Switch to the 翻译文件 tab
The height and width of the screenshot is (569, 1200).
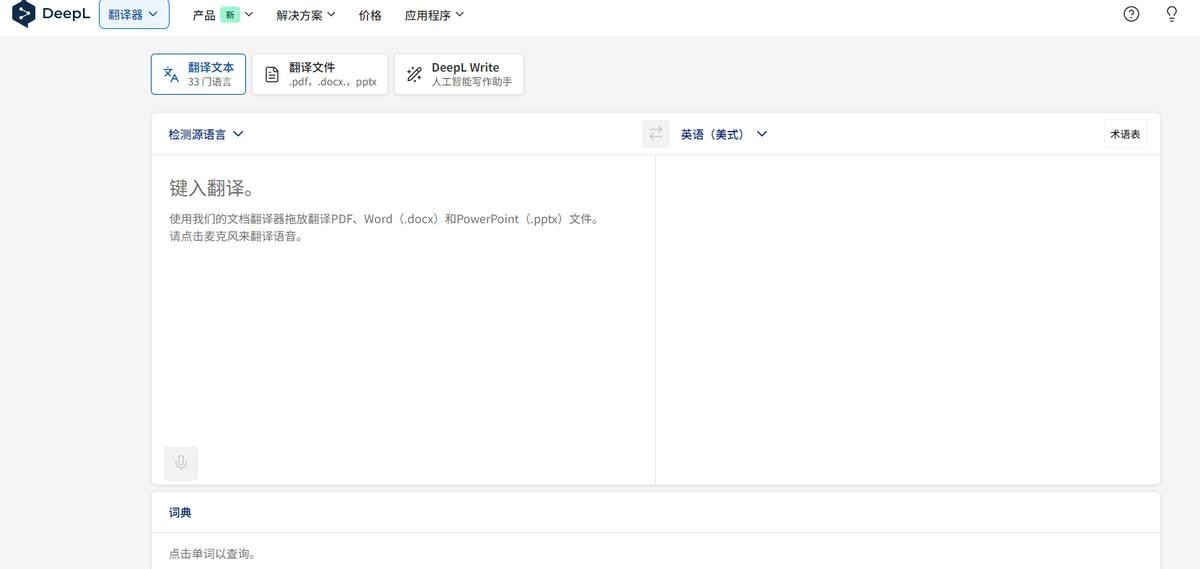pyautogui.click(x=320, y=74)
